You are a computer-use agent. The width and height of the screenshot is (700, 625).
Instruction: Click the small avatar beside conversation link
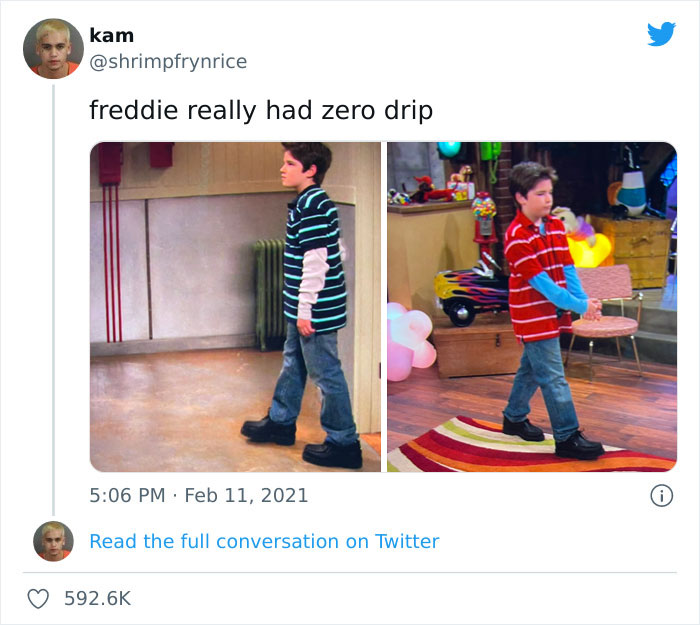(x=53, y=541)
